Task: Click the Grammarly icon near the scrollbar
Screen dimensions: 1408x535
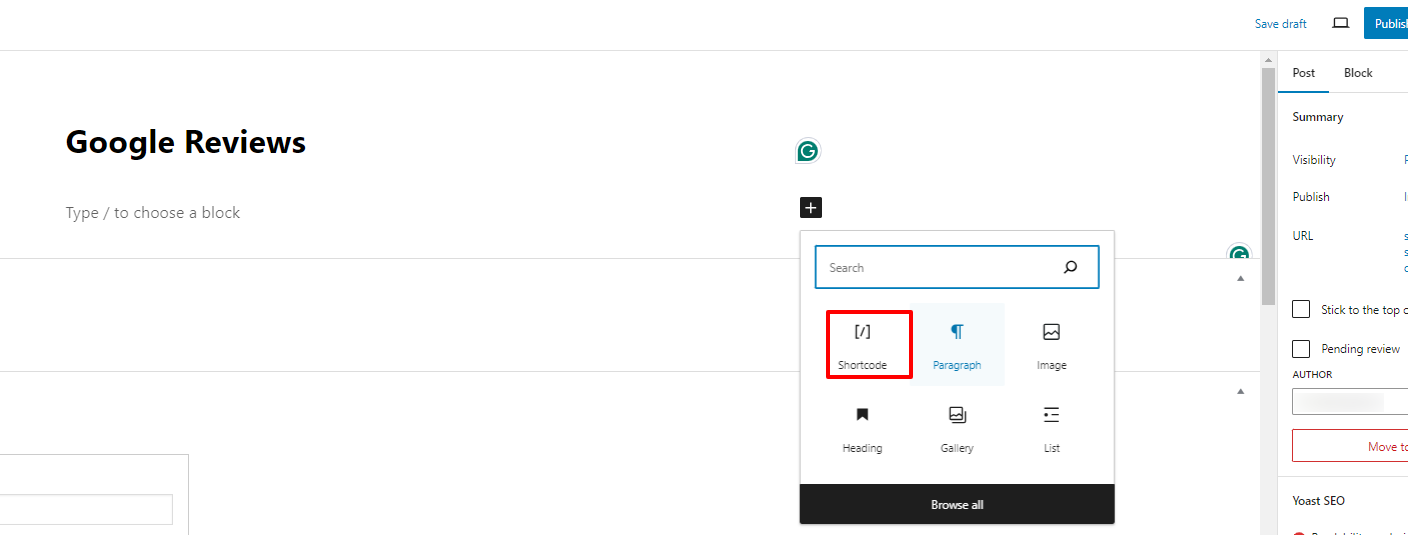Action: [x=1239, y=253]
